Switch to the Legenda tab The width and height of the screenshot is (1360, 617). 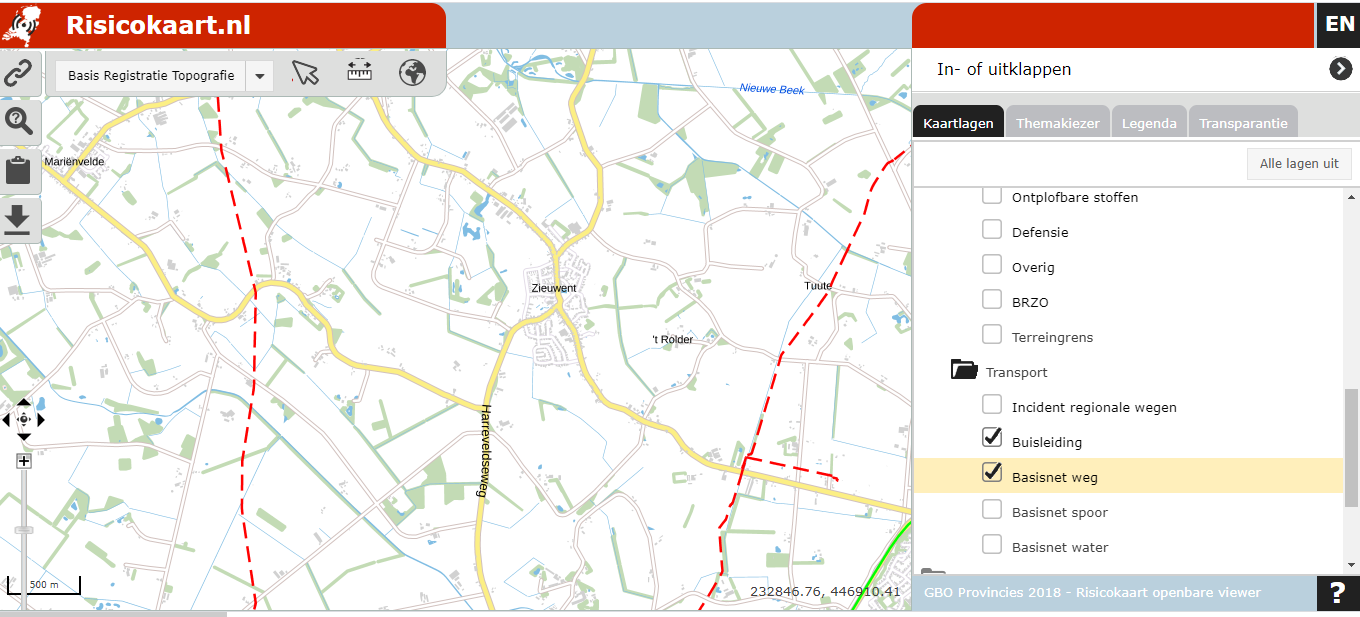pos(1149,123)
